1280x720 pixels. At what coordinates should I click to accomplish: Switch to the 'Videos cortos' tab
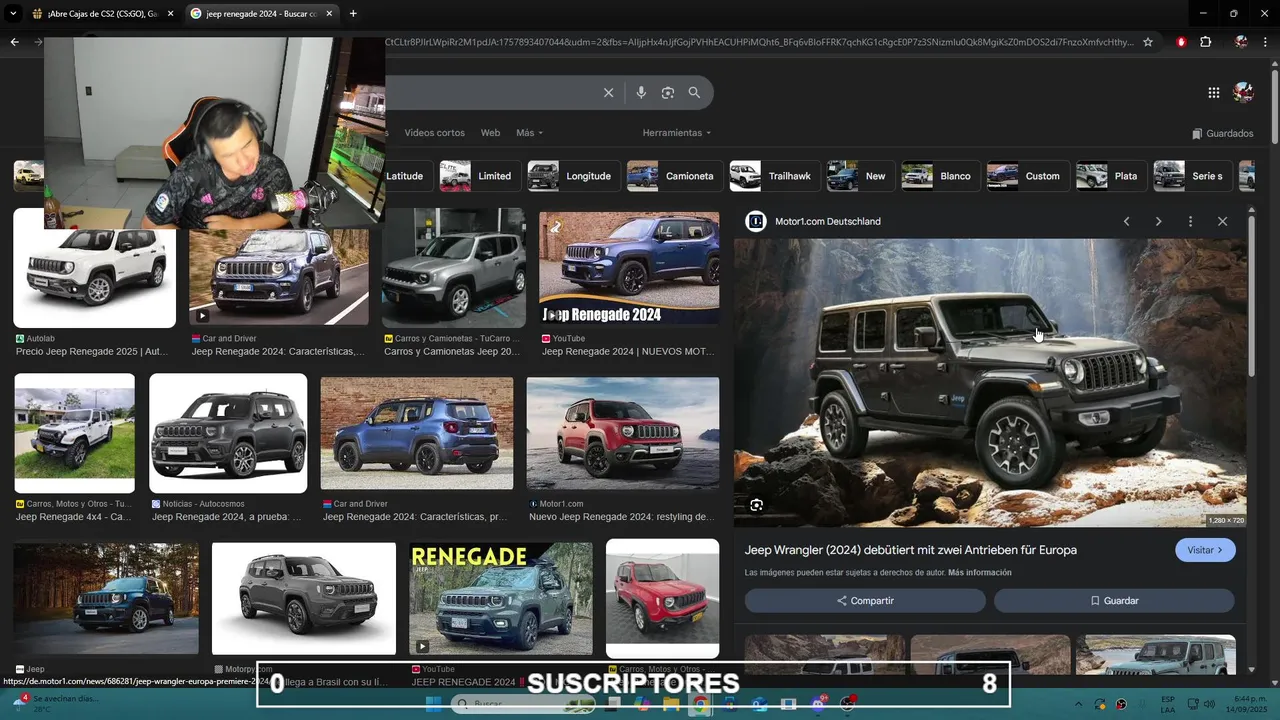(x=434, y=133)
